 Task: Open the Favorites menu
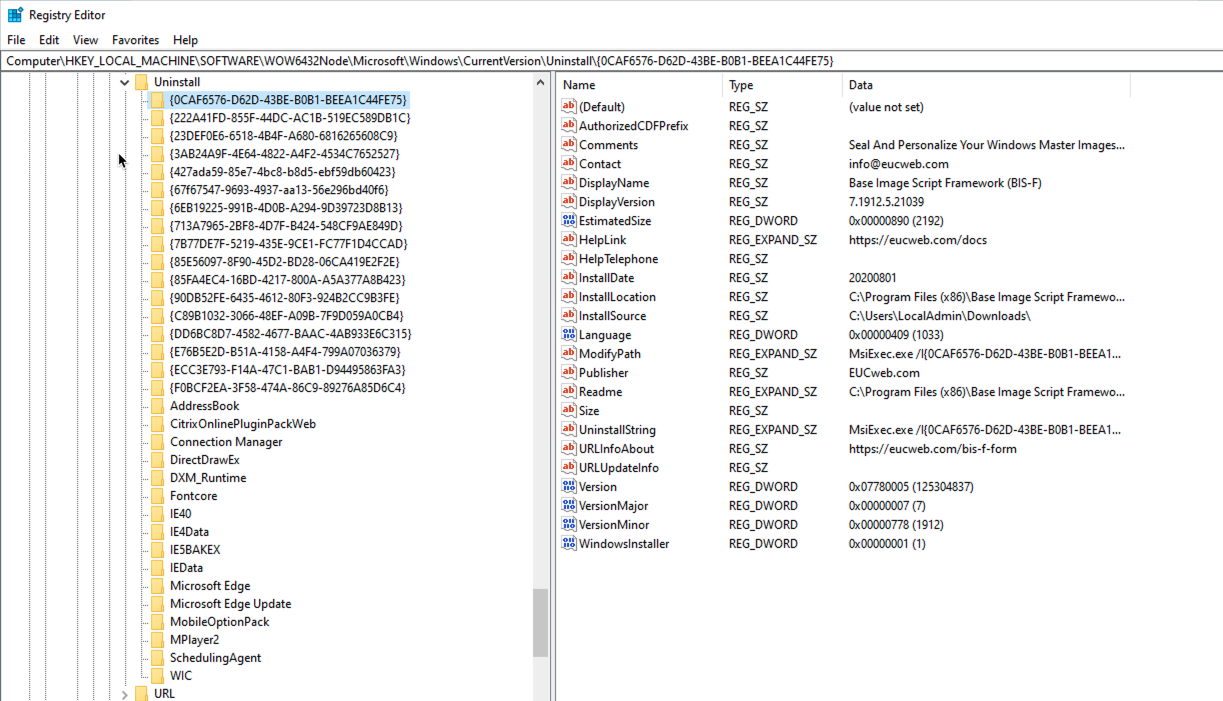tap(135, 40)
